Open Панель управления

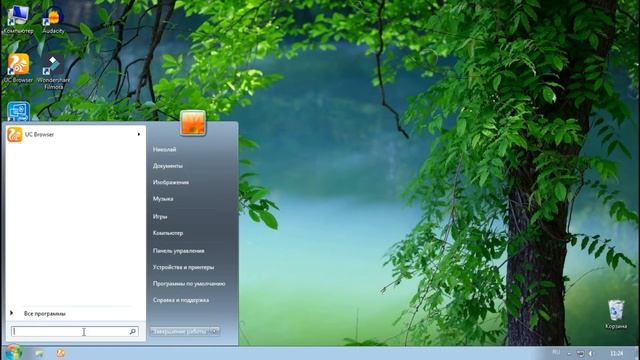pyautogui.click(x=178, y=251)
